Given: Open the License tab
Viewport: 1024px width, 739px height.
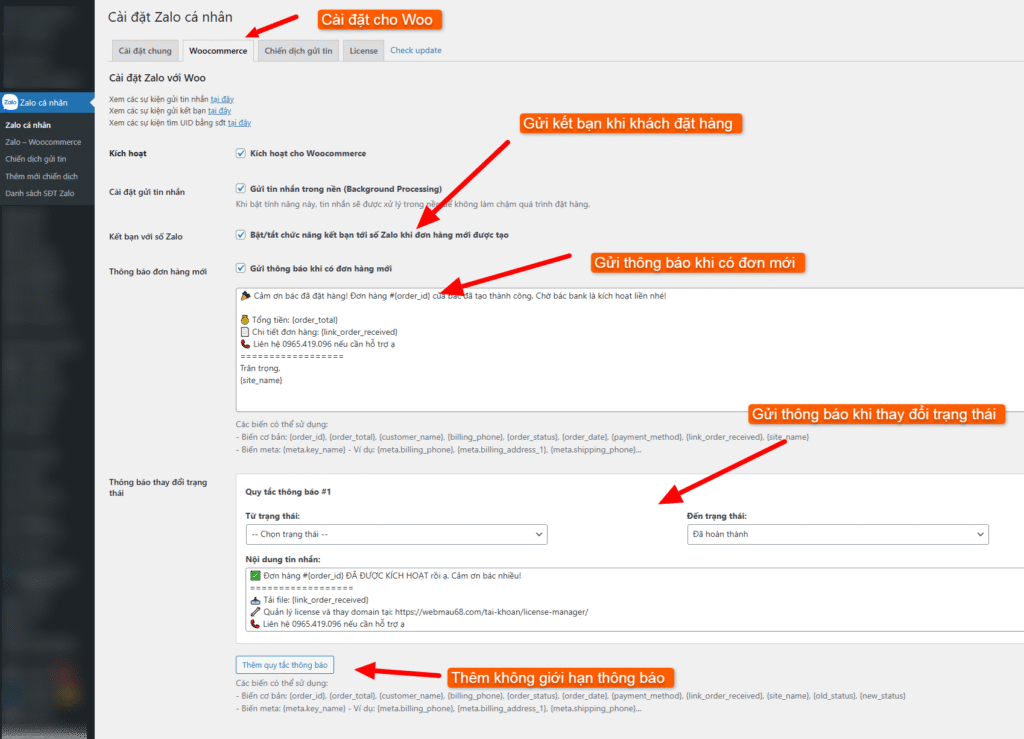Looking at the screenshot, I should (x=363, y=50).
